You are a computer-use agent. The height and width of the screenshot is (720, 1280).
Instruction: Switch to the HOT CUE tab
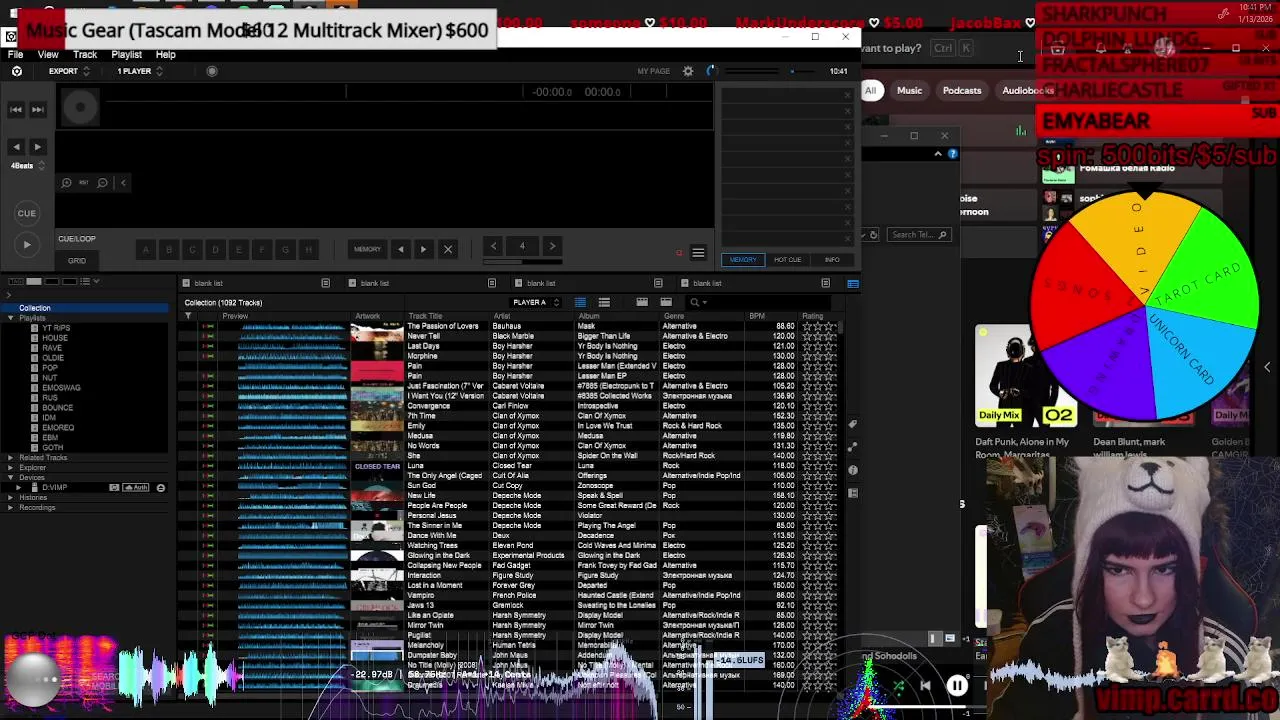pyautogui.click(x=787, y=260)
